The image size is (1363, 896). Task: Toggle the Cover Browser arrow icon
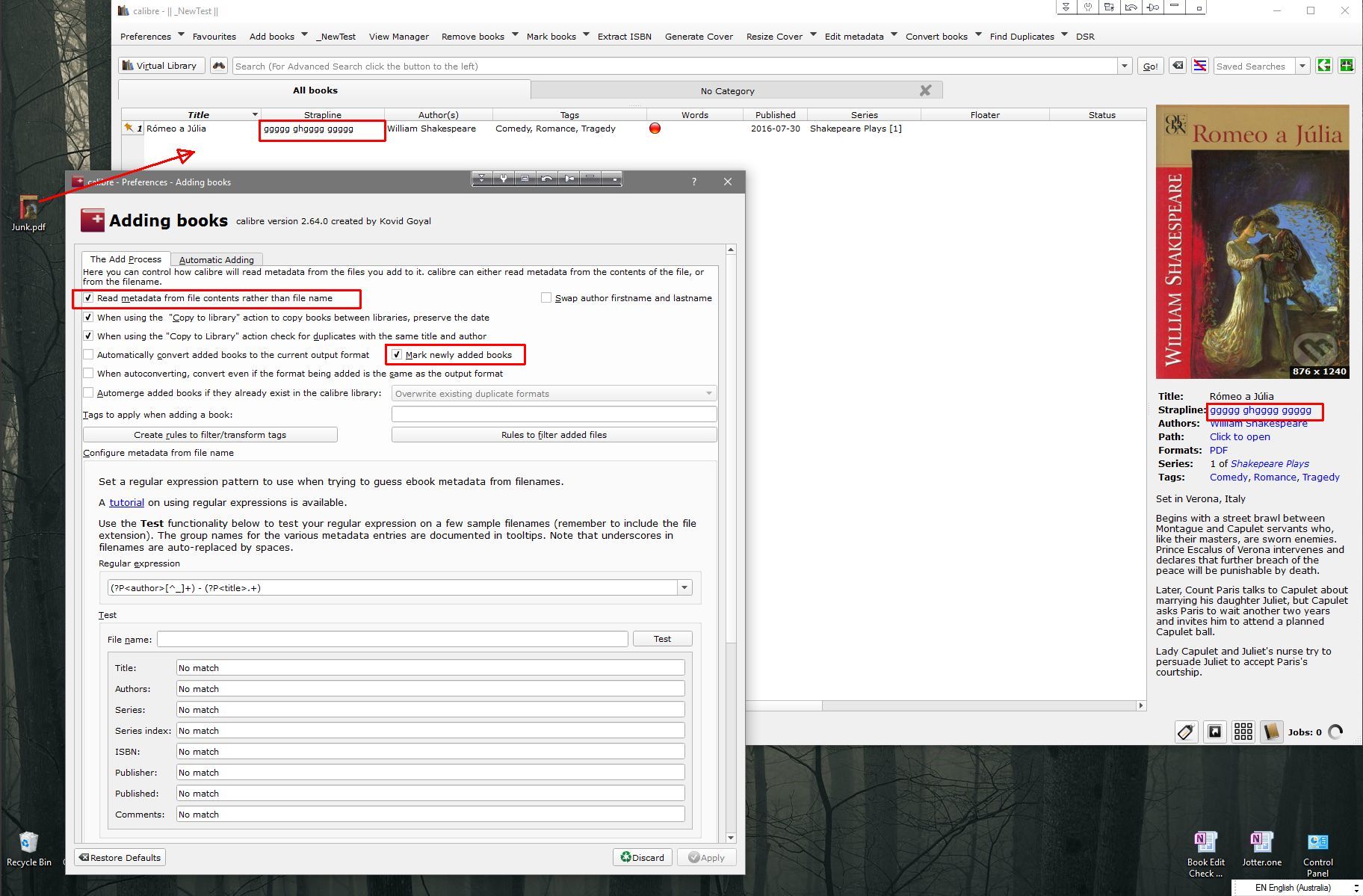pos(1215,732)
